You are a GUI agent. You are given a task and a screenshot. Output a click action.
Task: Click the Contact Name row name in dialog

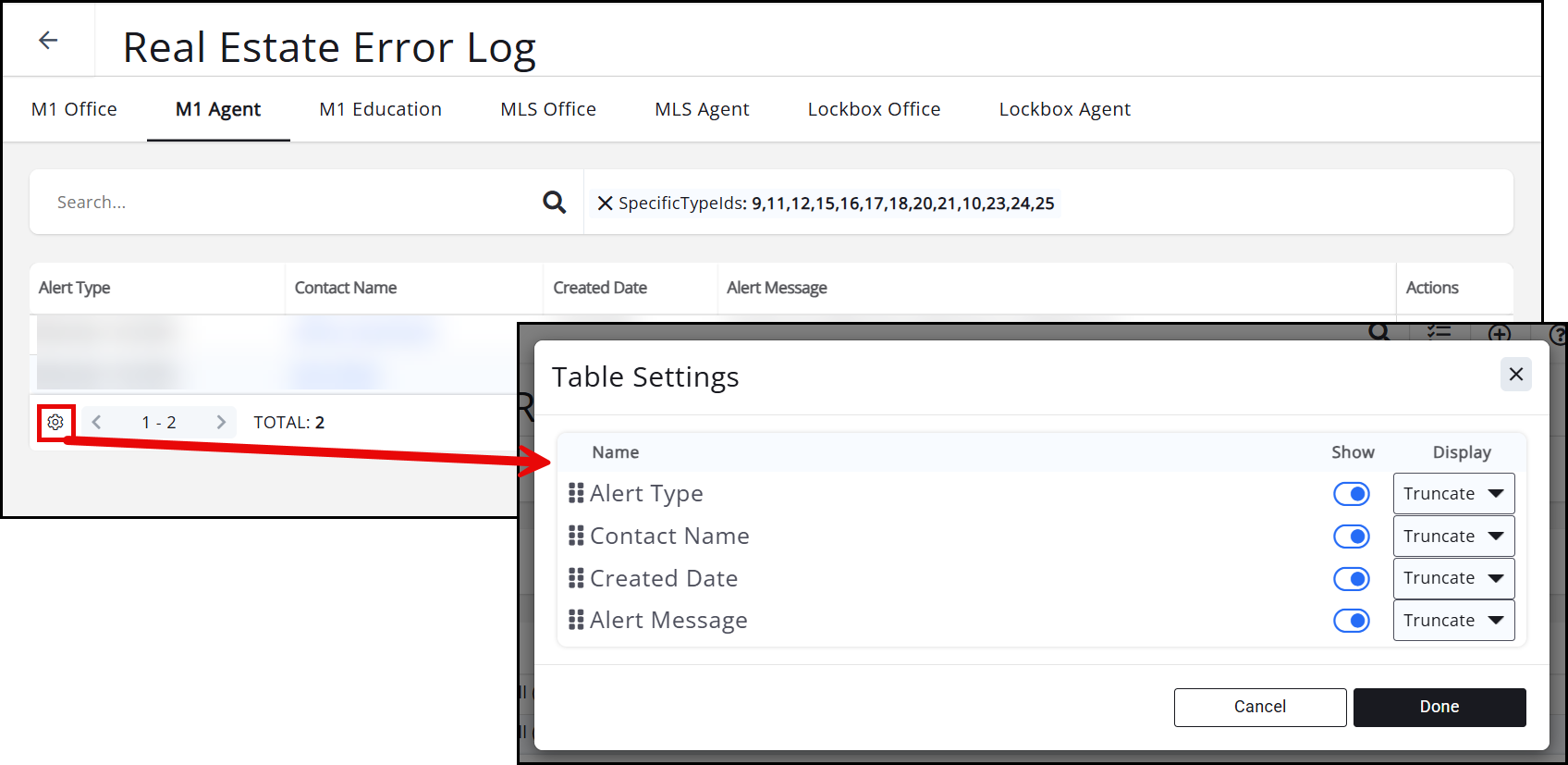(x=669, y=536)
